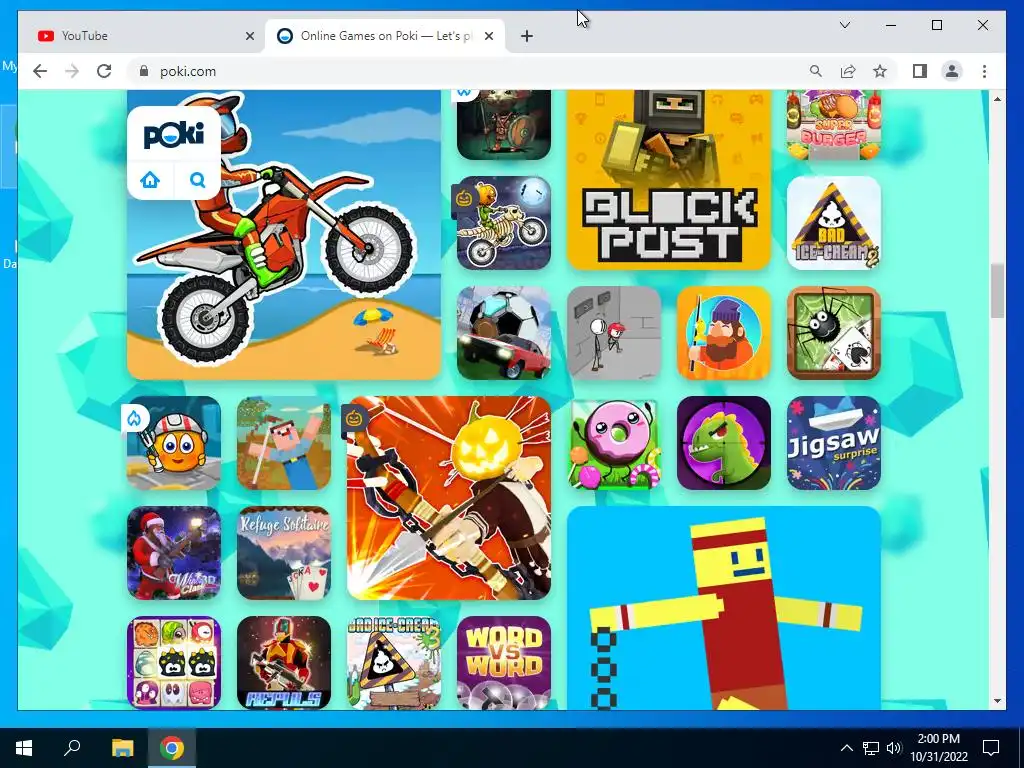Open the Repuls armored soldier game
This screenshot has width=1024, height=768.
[x=283, y=662]
